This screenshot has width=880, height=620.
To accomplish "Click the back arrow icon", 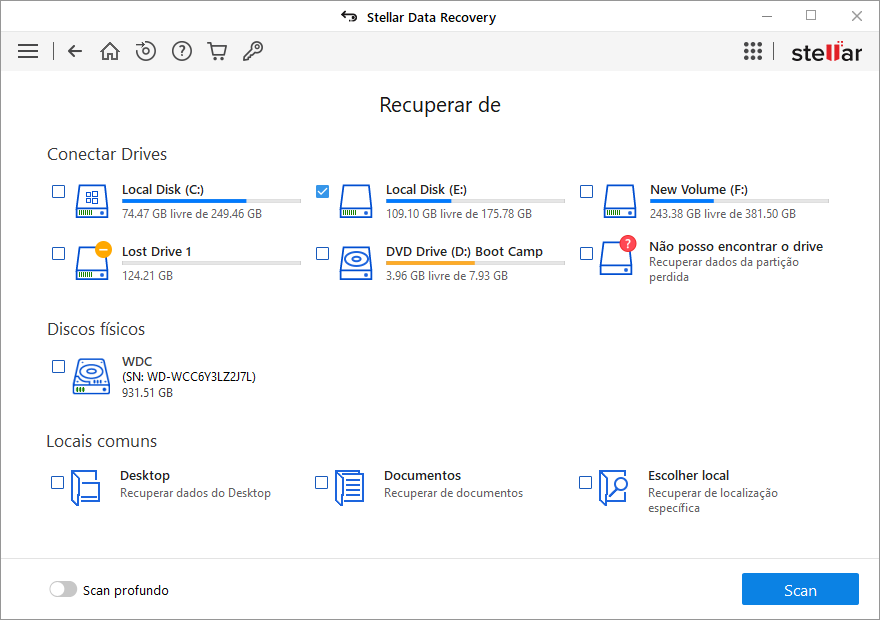I will (x=75, y=51).
